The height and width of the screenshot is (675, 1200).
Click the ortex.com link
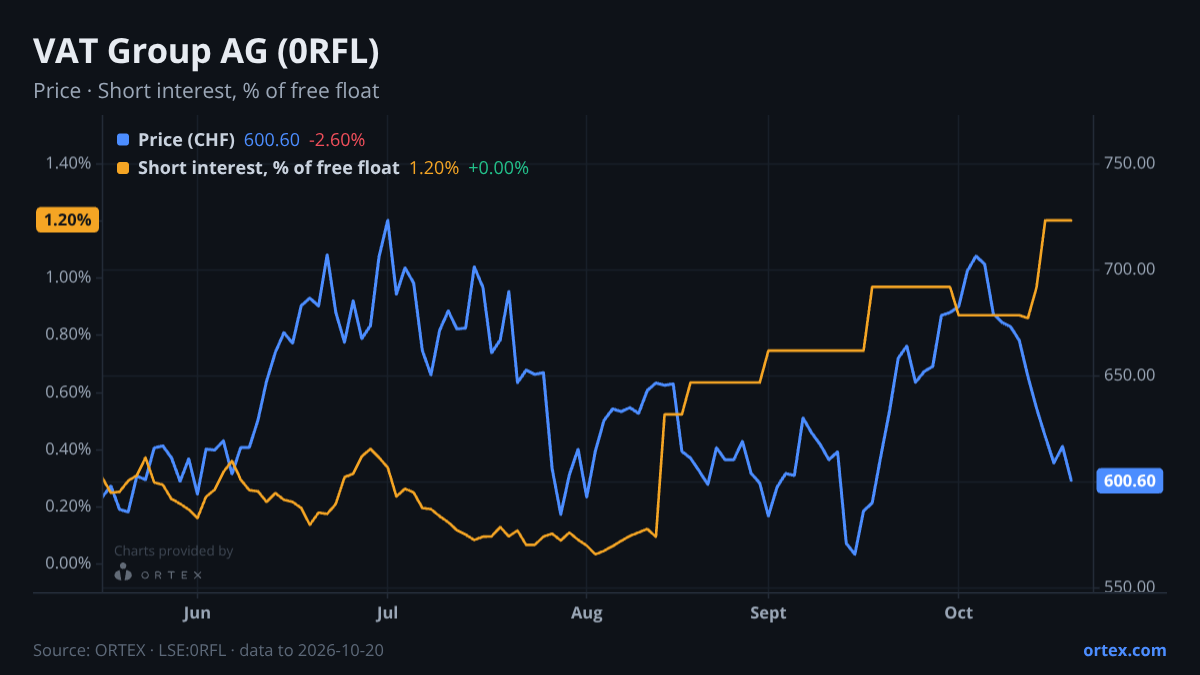[1124, 650]
